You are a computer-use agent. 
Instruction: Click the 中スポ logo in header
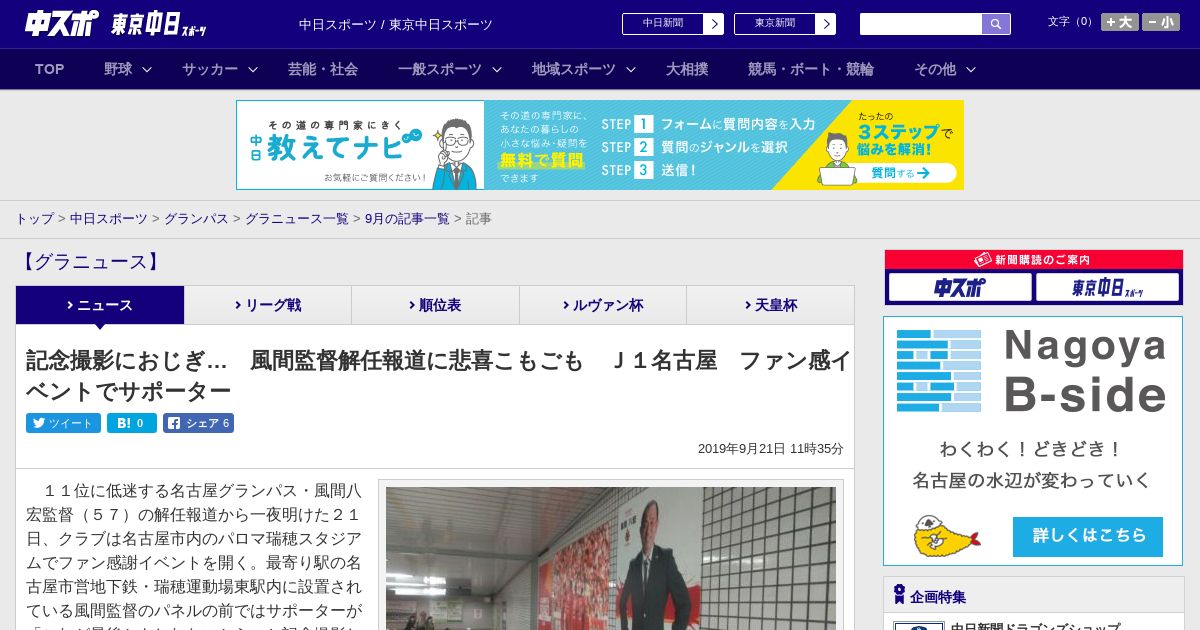(x=61, y=24)
